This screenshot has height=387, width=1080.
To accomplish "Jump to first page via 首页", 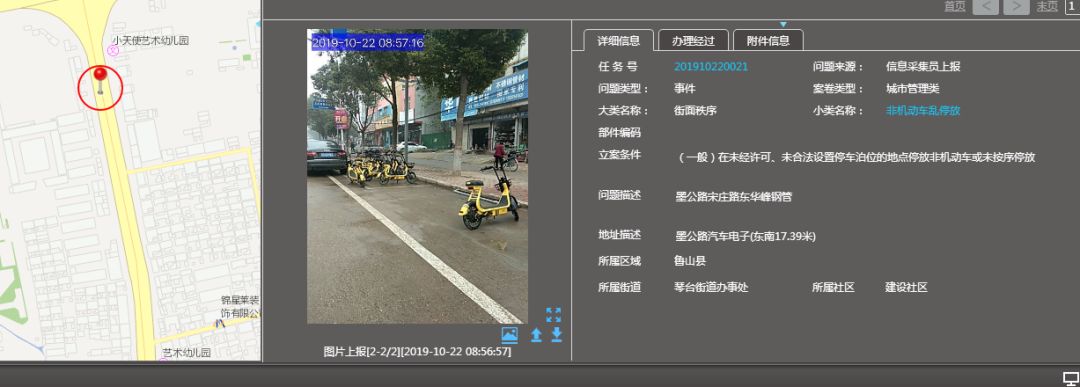I will (955, 6).
